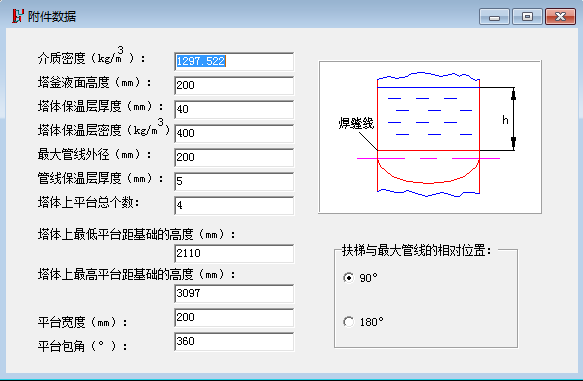Viewport: 583px width, 381px height.
Task: Click the 塔釜液面高度 label text
Action: (x=94, y=83)
